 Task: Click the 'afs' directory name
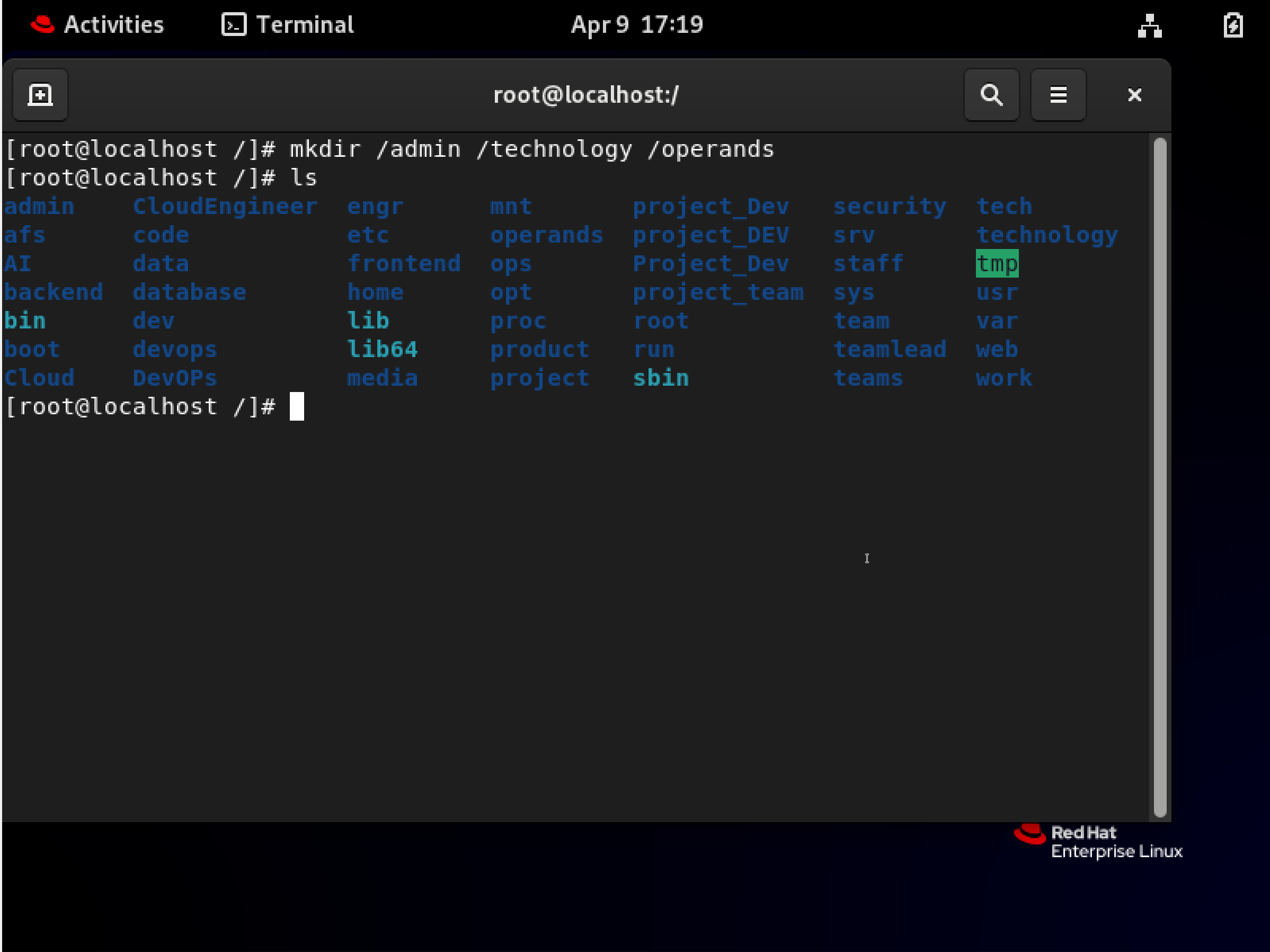tap(25, 235)
